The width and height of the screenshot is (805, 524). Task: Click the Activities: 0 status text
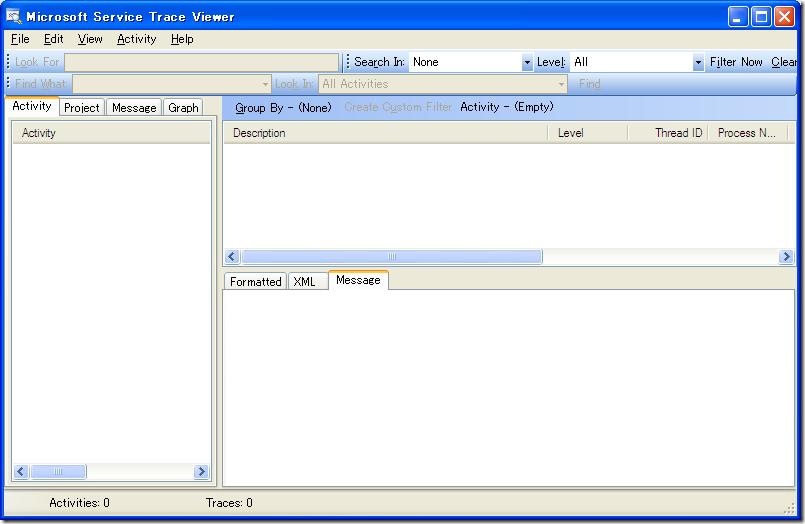click(79, 503)
